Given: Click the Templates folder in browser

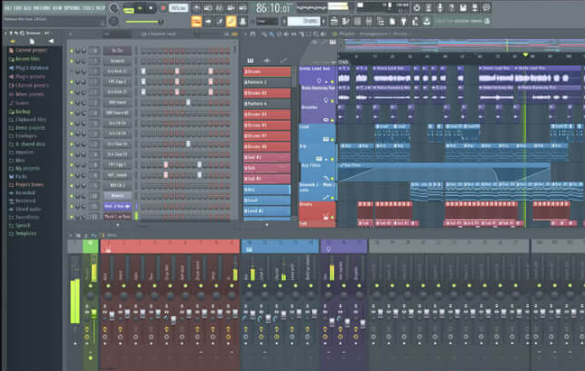Looking at the screenshot, I should (x=22, y=234).
